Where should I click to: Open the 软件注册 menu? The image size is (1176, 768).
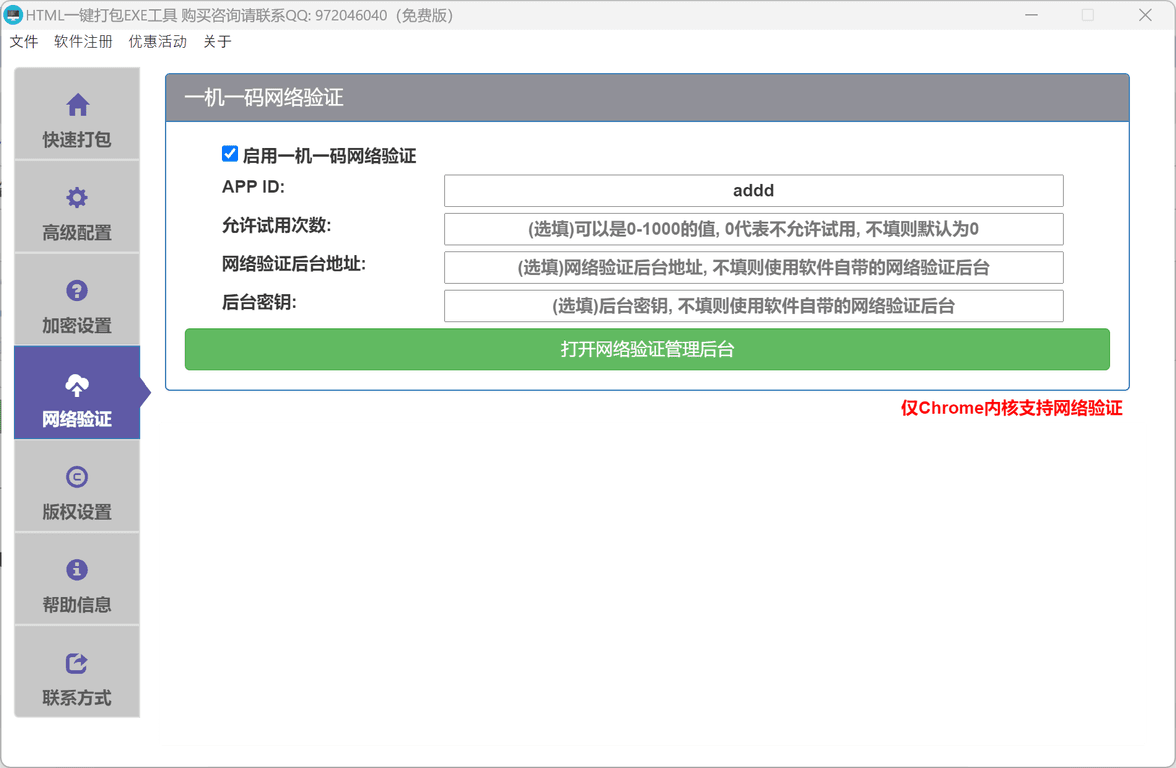pyautogui.click(x=83, y=42)
